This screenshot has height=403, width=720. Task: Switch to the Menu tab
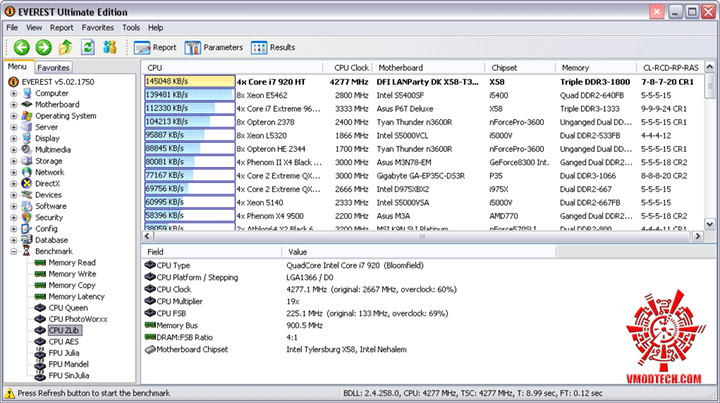point(18,67)
